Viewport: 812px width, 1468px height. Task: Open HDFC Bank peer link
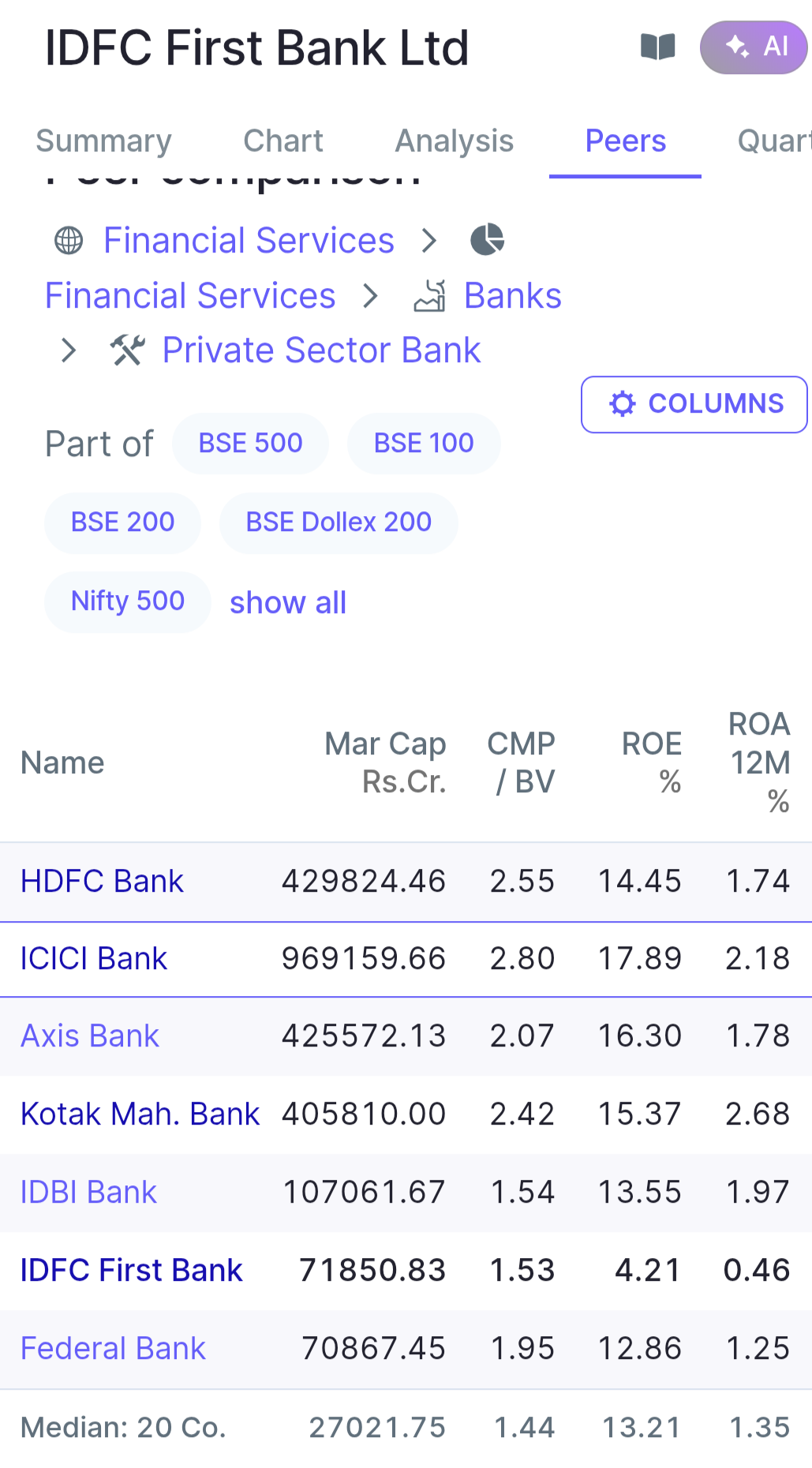(102, 881)
